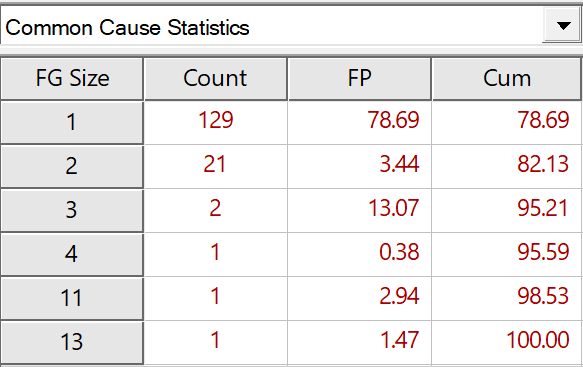
Task: Select the FP cell with 13.07
Action: click(359, 210)
